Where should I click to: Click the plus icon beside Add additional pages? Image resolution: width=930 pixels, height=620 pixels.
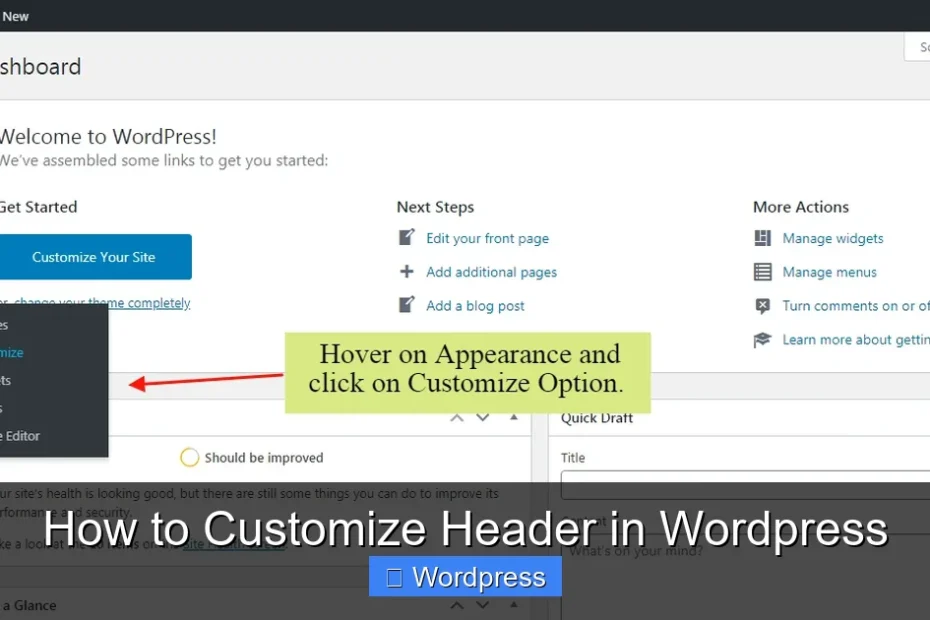(x=406, y=272)
